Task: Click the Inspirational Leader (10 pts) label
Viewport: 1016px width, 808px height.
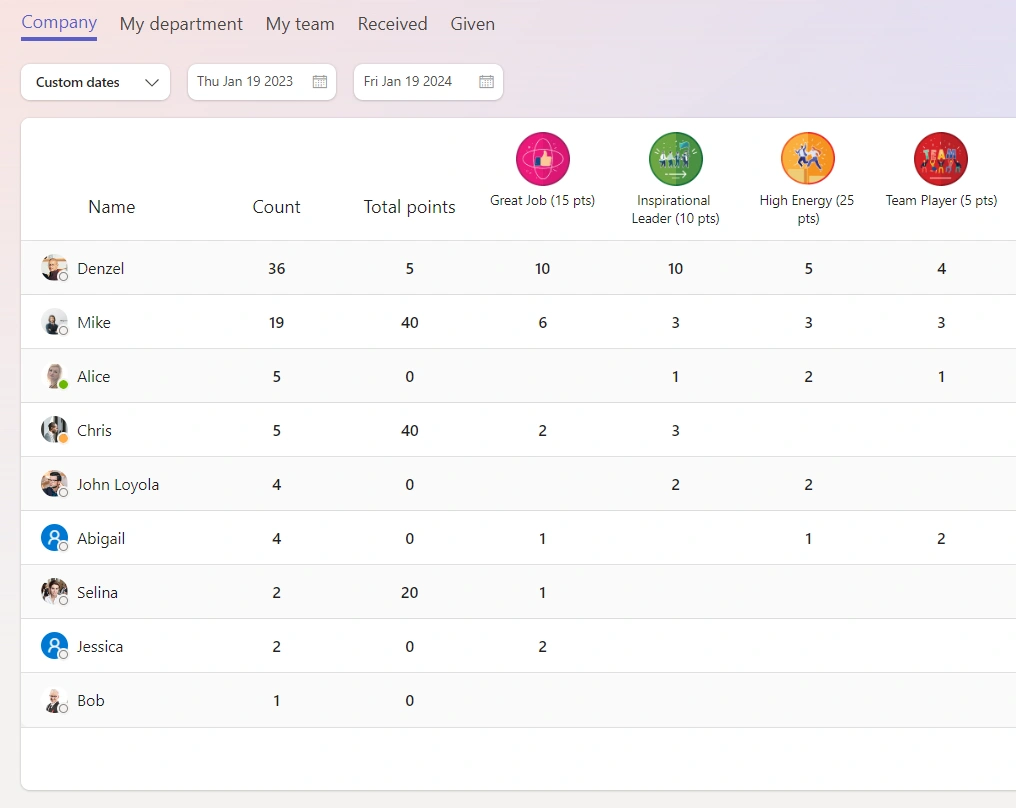Action: coord(675,209)
